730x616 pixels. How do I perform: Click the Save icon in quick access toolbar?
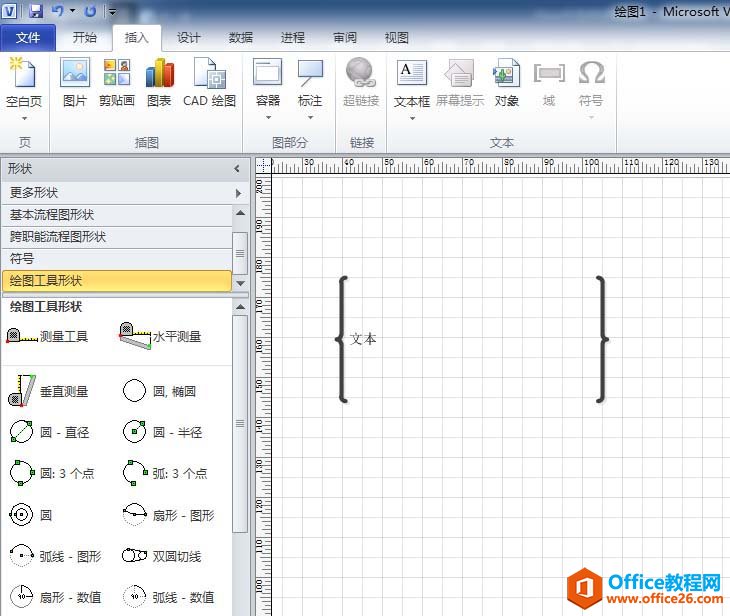(36, 11)
